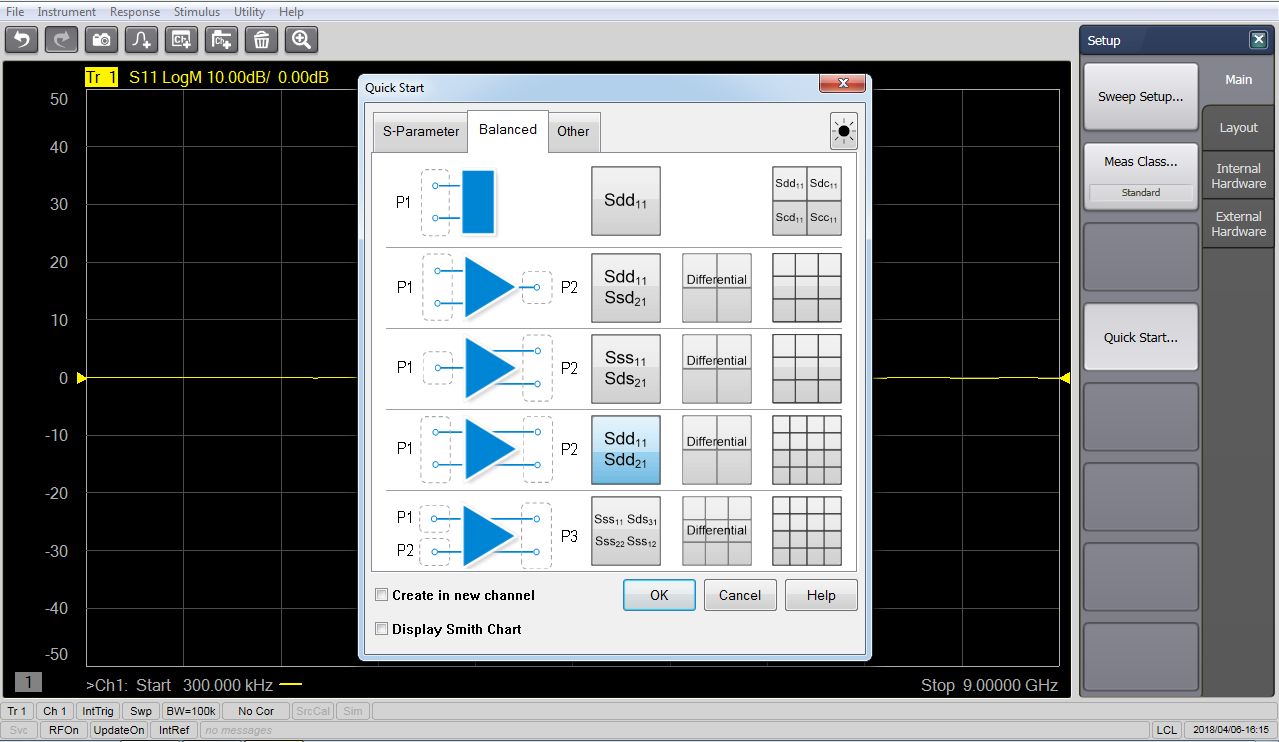Click the Cancel button

pyautogui.click(x=740, y=595)
